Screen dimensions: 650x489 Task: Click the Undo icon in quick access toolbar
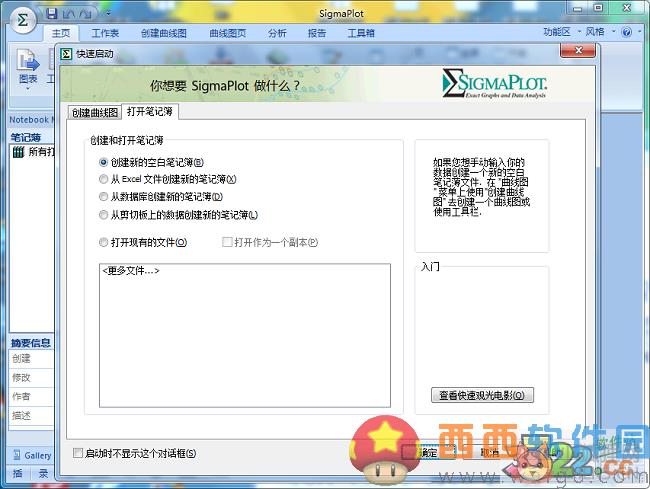[x=68, y=14]
